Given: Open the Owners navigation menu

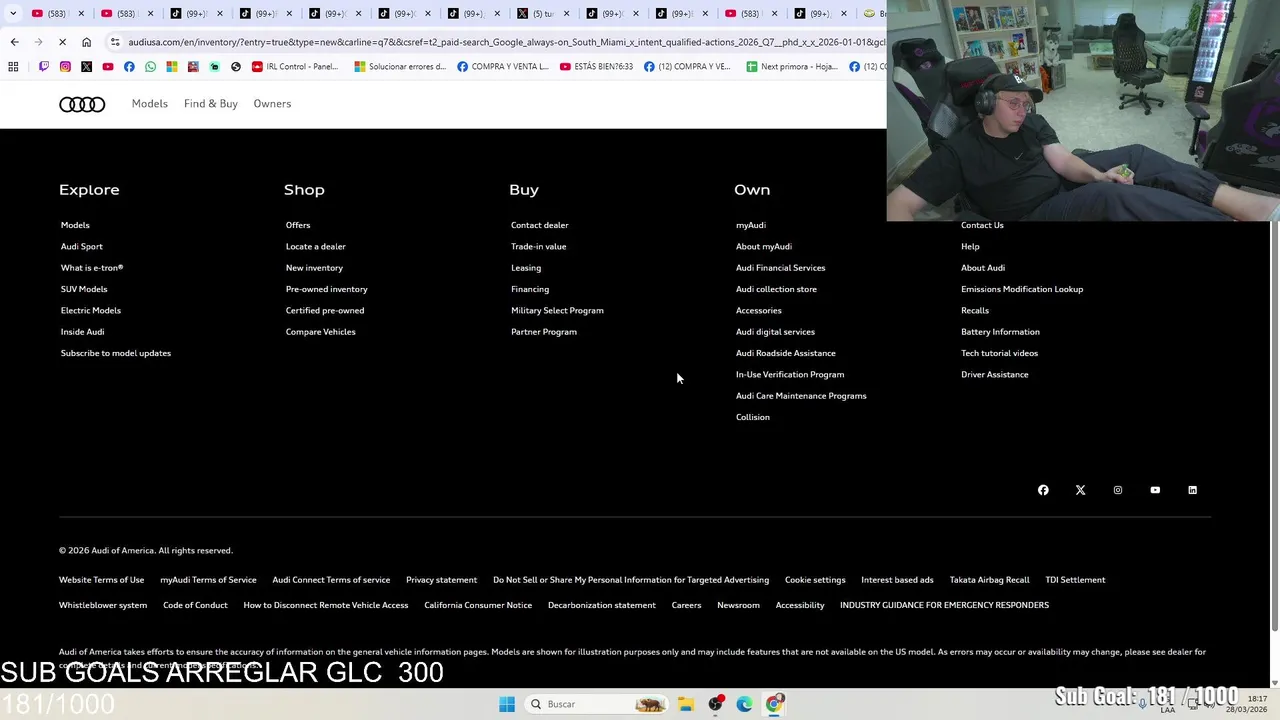Looking at the screenshot, I should pyautogui.click(x=272, y=104).
